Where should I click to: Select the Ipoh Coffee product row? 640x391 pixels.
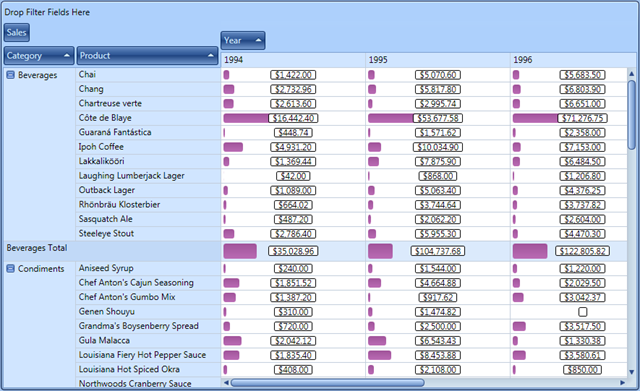coord(148,147)
